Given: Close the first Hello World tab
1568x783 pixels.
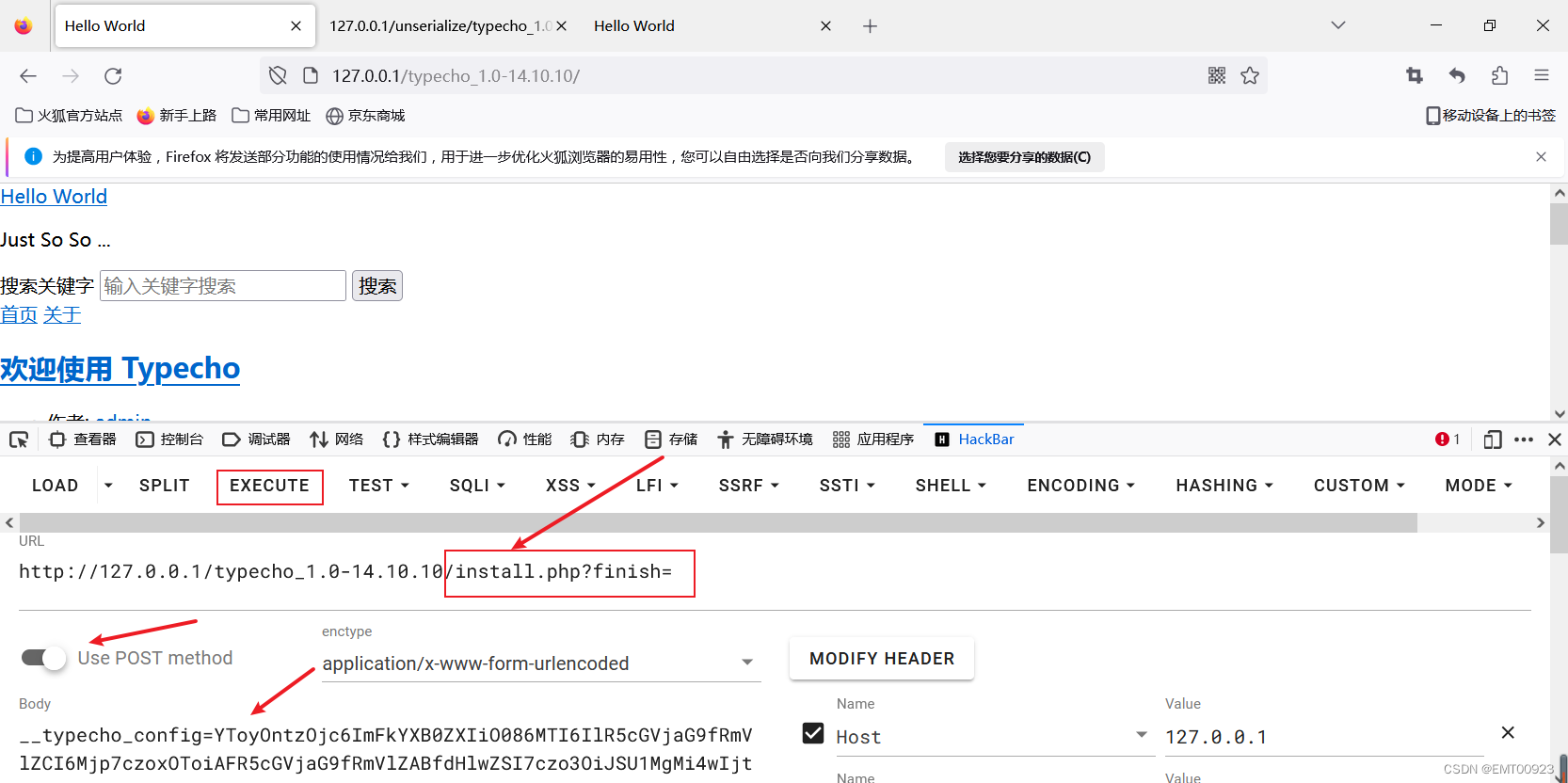Looking at the screenshot, I should click(x=296, y=26).
